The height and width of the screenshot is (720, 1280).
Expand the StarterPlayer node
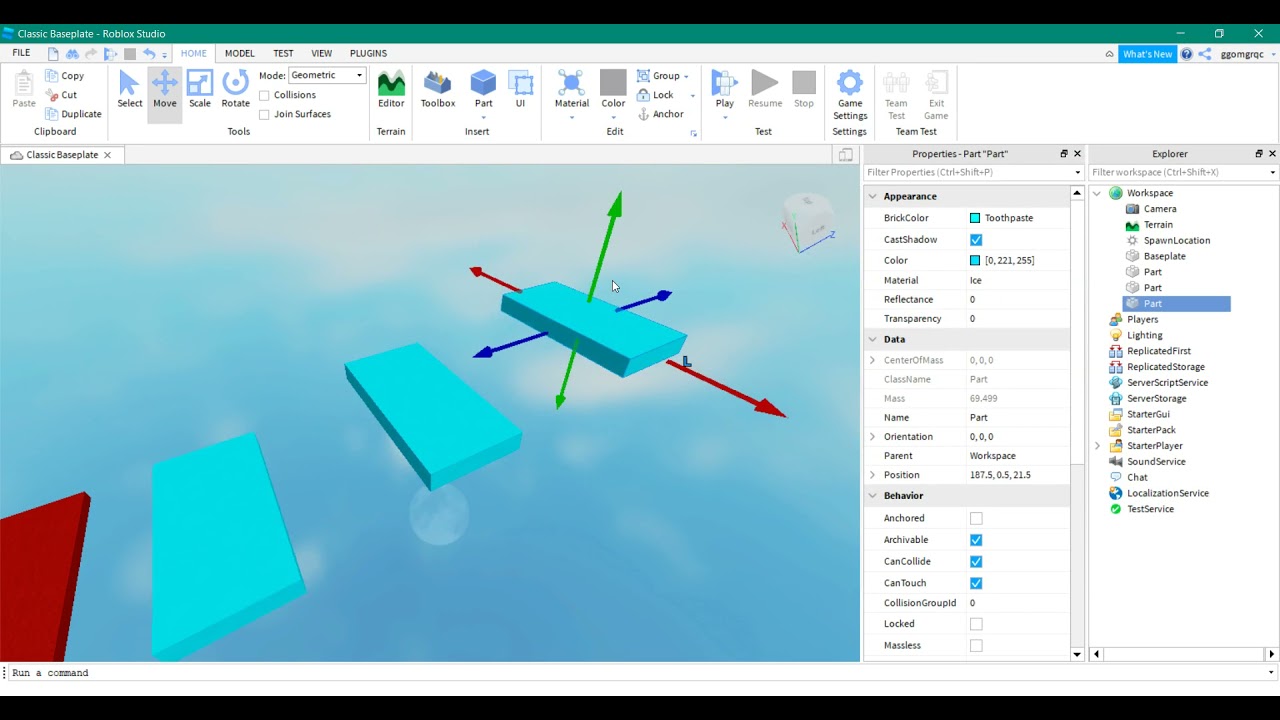[1097, 446]
